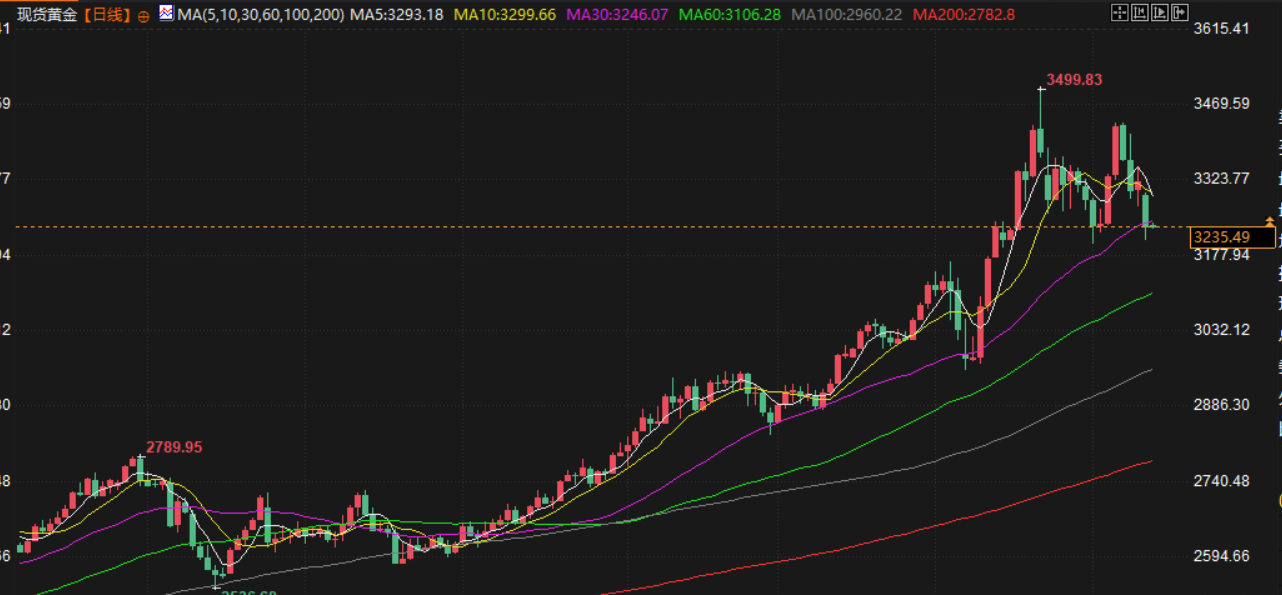1282x595 pixels.
Task: Click the 2789.95 peak price label
Action: click(174, 447)
